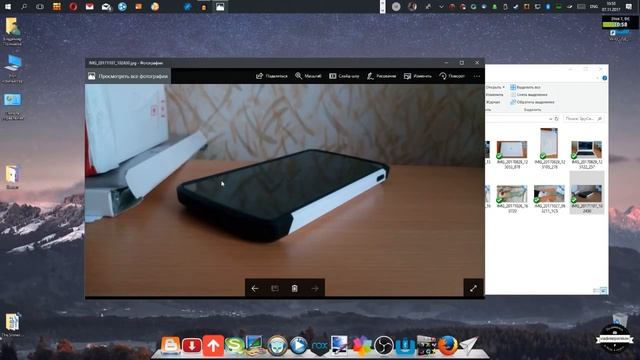The image size is (640, 360).
Task: Launch OBS Studio from the dock
Action: pyautogui.click(x=384, y=346)
